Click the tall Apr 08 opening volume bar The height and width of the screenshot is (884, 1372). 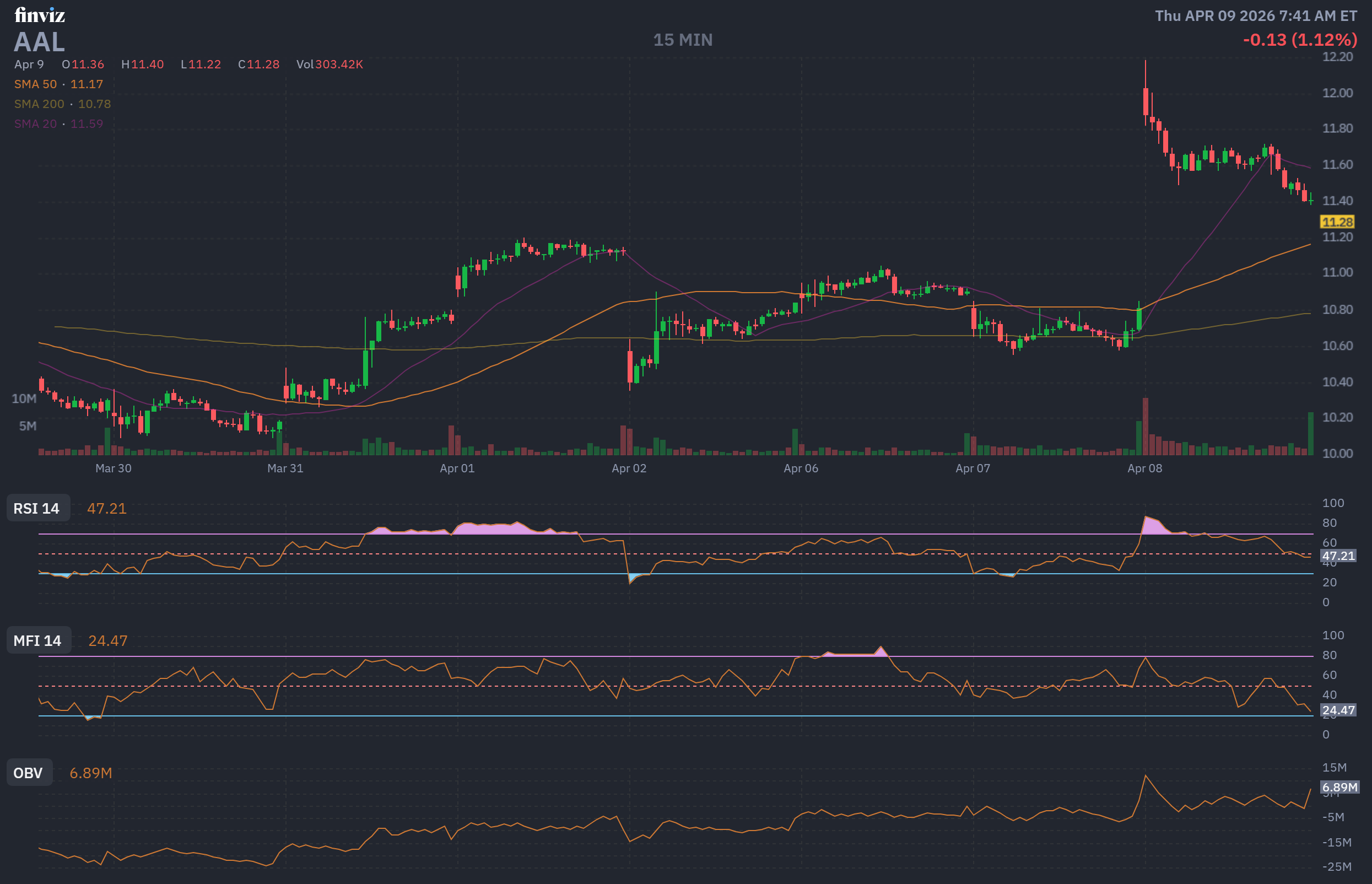tap(1146, 428)
